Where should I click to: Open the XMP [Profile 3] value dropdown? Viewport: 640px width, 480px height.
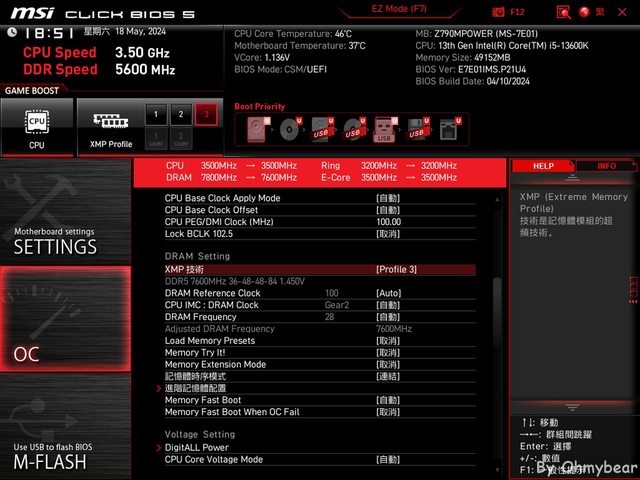397,269
